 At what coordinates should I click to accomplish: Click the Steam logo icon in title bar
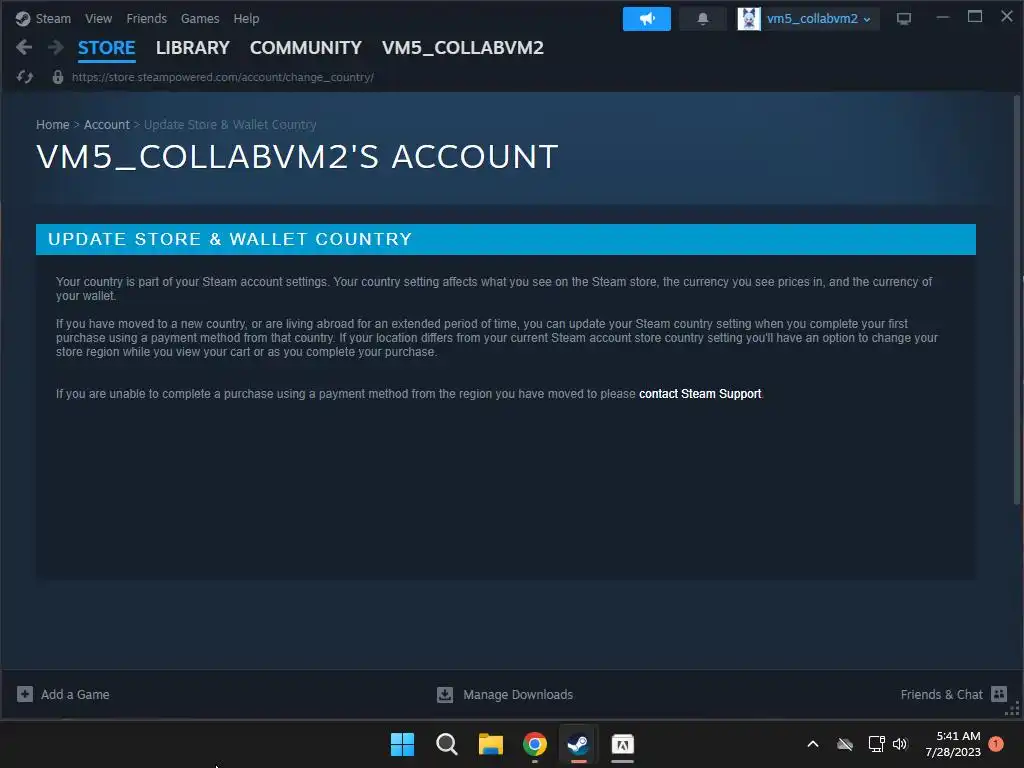23,18
